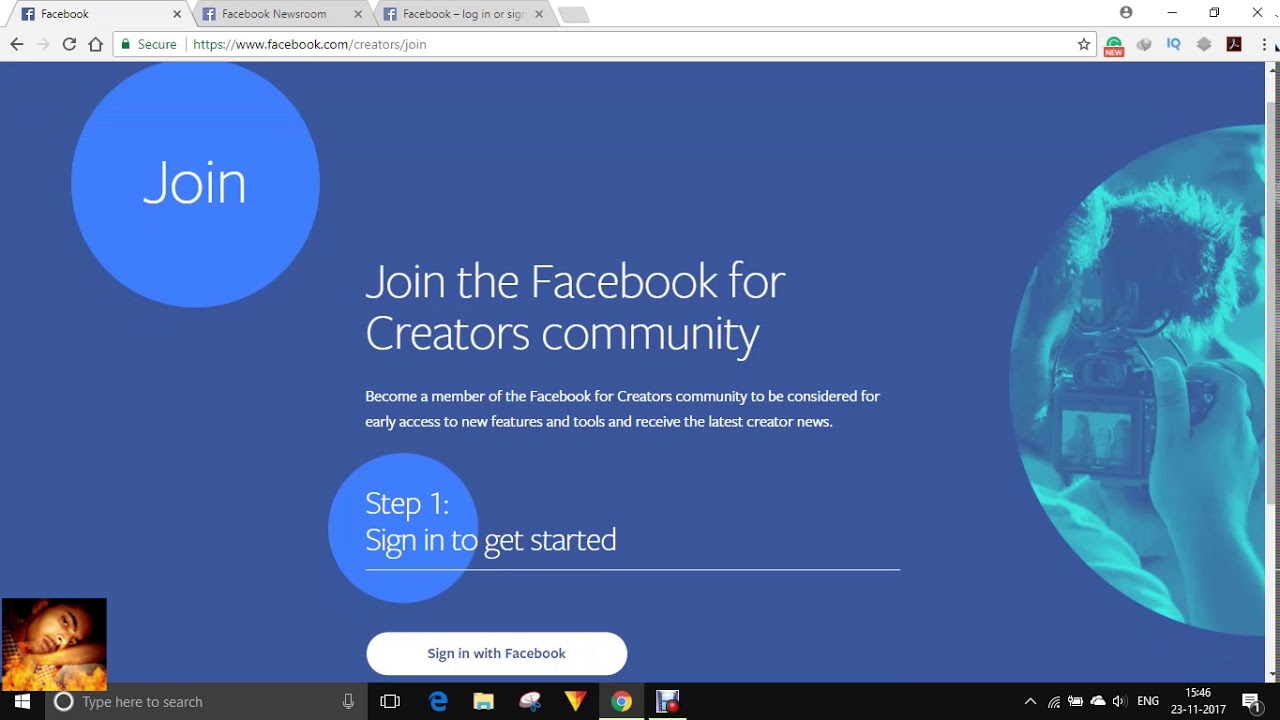The width and height of the screenshot is (1280, 720).
Task: Open the Grammarly extension with NEW badge
Action: 1113,45
